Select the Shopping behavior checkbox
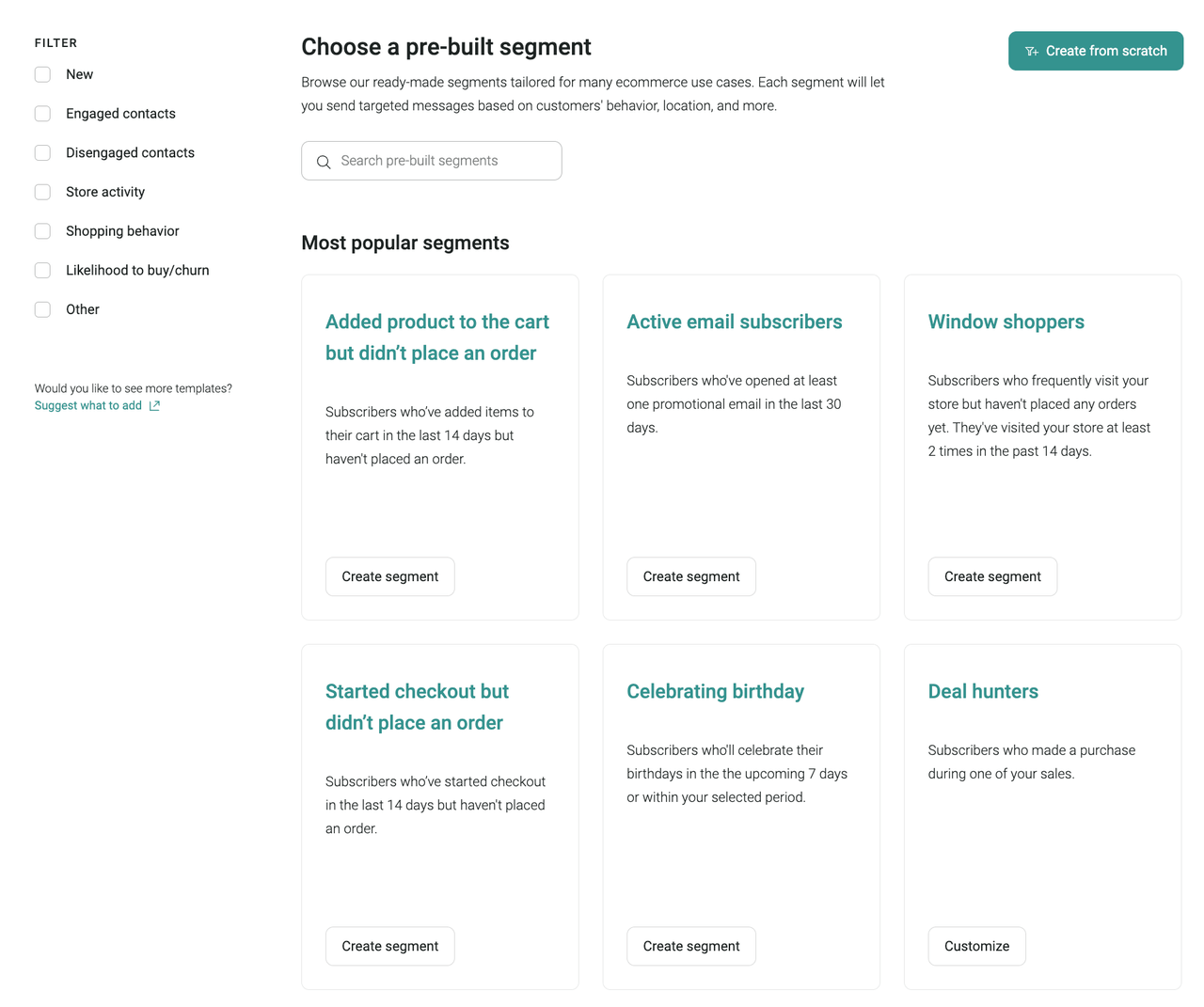The width and height of the screenshot is (1204, 1007). point(42,231)
